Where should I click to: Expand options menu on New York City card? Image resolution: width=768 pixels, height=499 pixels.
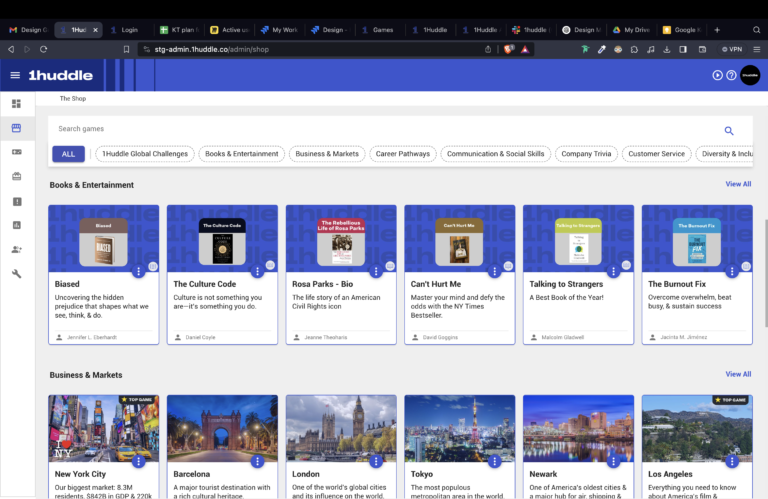(138, 461)
